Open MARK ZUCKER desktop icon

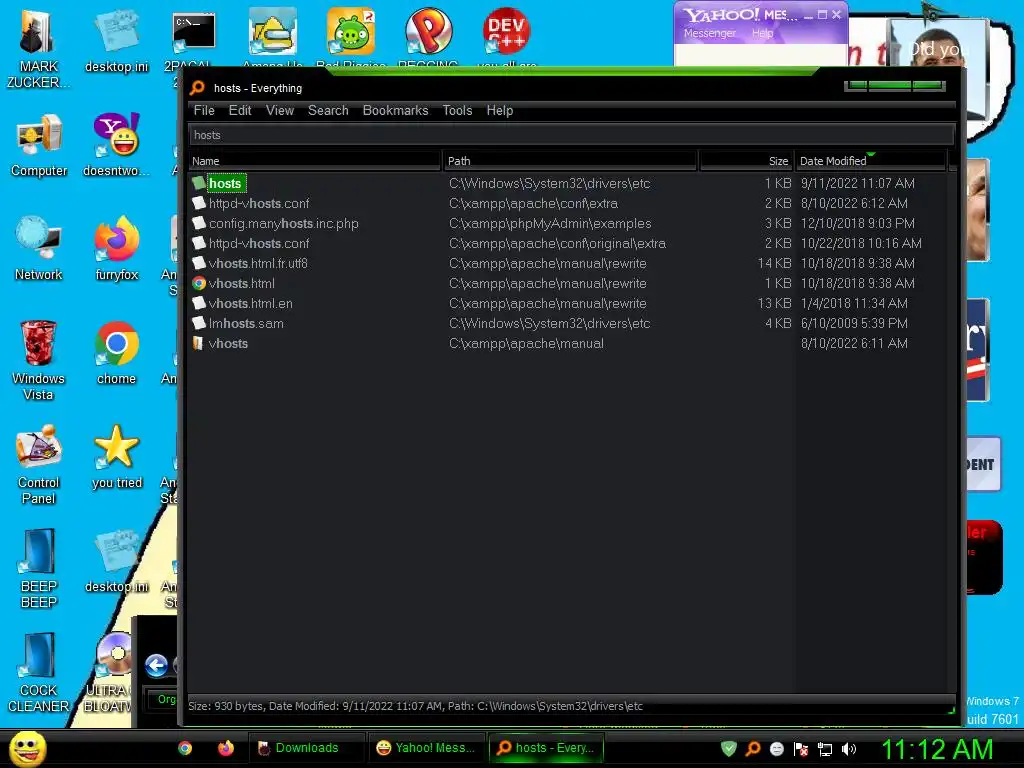[38, 50]
